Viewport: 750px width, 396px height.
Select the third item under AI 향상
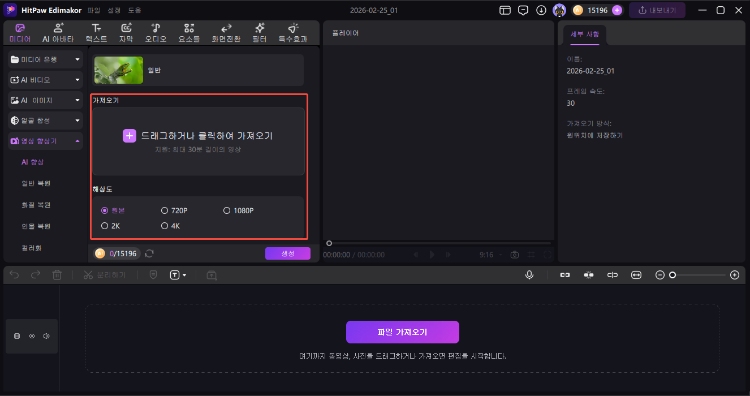pyautogui.click(x=36, y=205)
